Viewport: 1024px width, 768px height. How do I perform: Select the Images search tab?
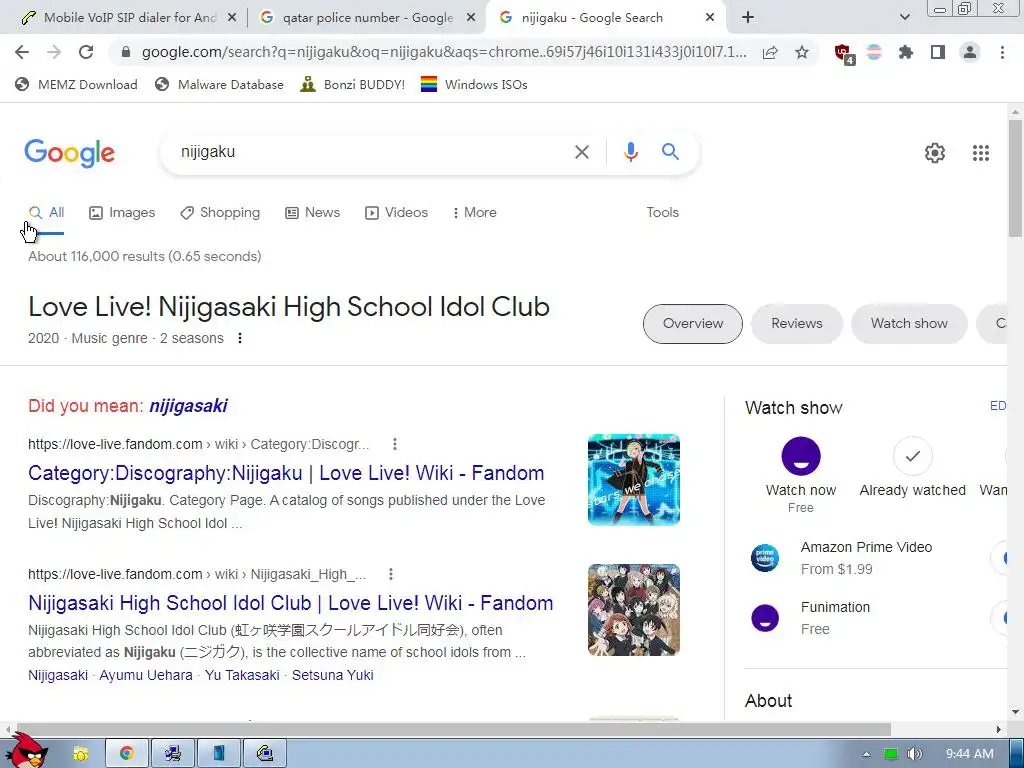click(x=122, y=213)
